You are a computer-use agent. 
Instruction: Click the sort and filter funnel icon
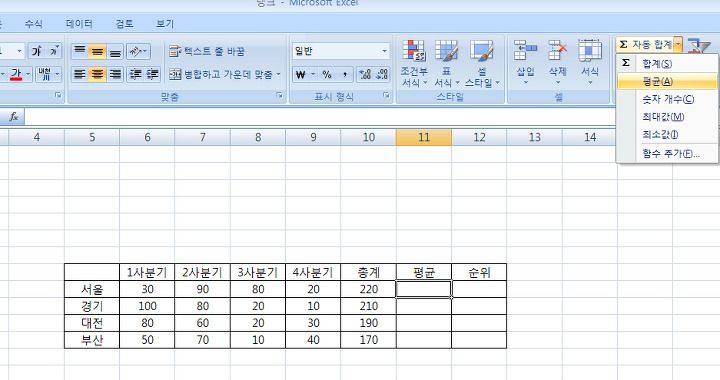pyautogui.click(x=699, y=46)
